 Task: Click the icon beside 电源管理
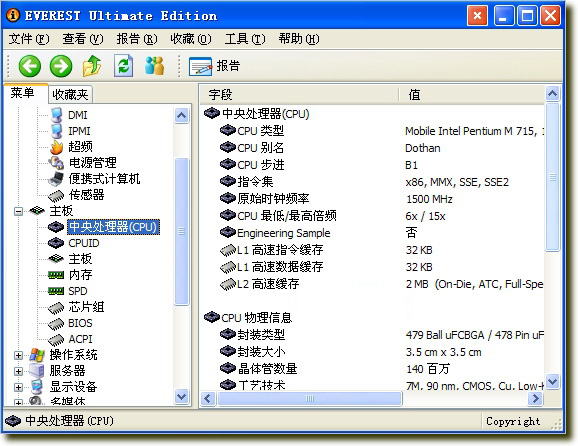coord(56,163)
